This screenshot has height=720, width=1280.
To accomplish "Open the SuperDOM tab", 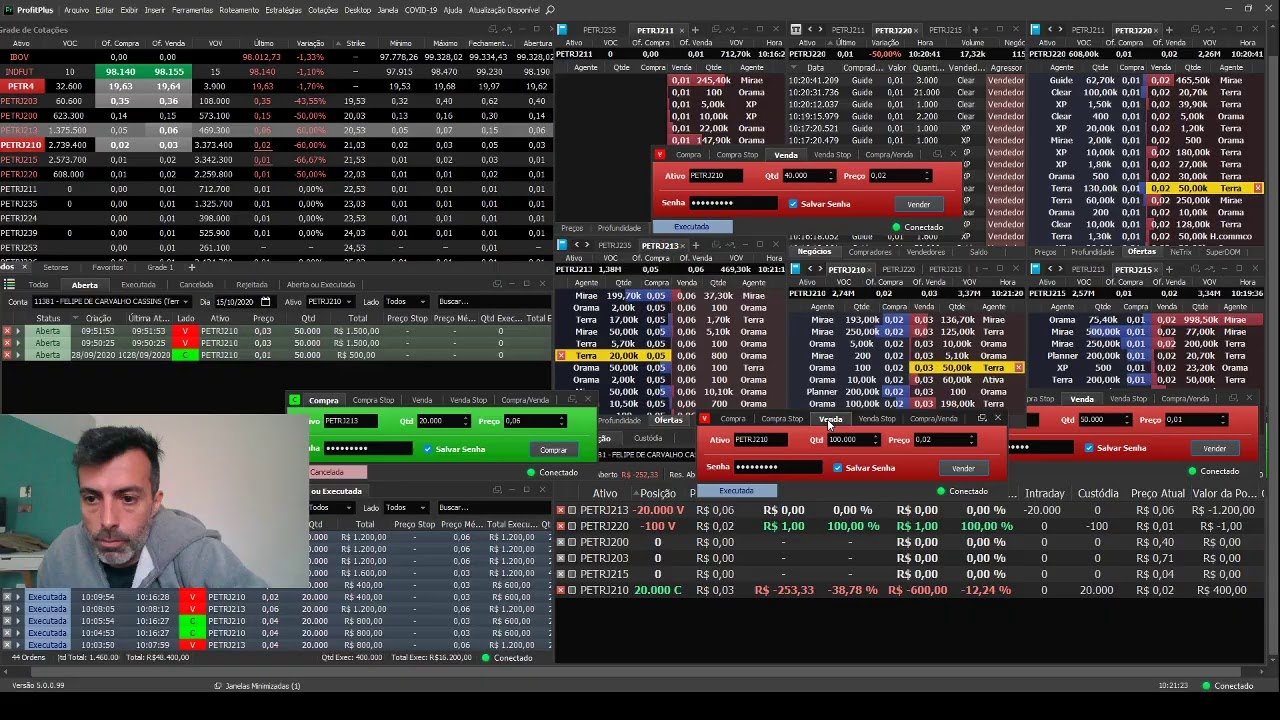I will pos(1223,252).
